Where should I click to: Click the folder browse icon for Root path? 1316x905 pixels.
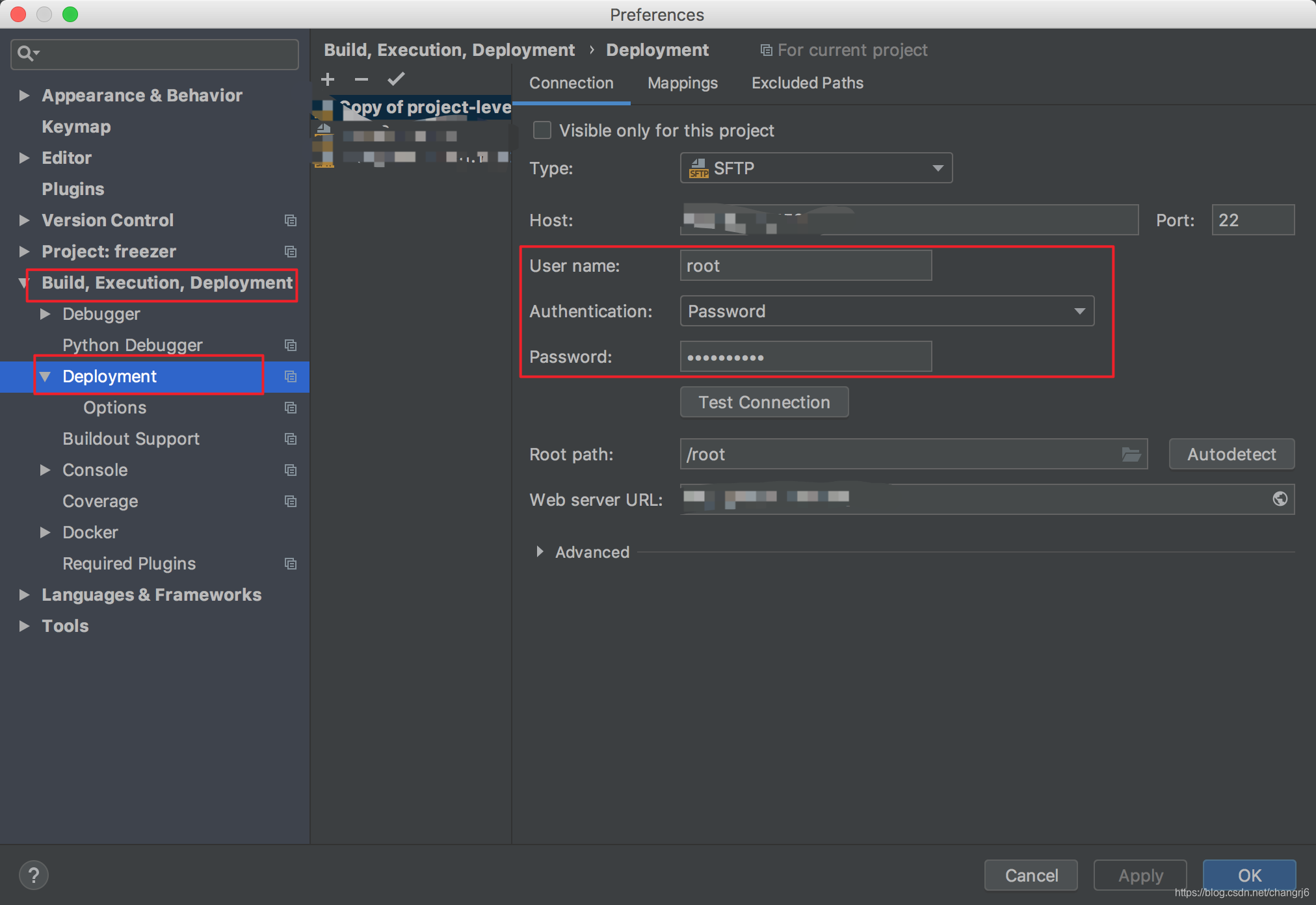pyautogui.click(x=1131, y=454)
